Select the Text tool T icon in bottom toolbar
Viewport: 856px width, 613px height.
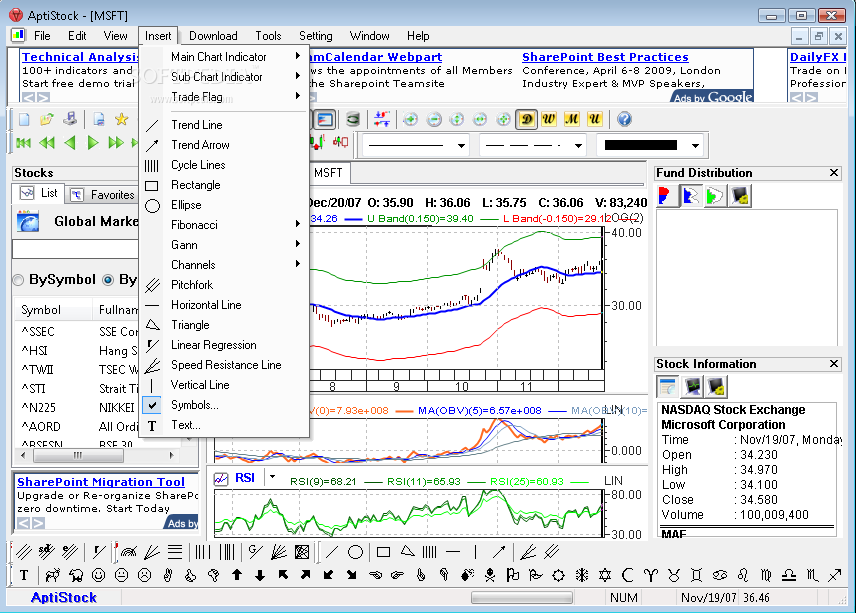[24, 575]
